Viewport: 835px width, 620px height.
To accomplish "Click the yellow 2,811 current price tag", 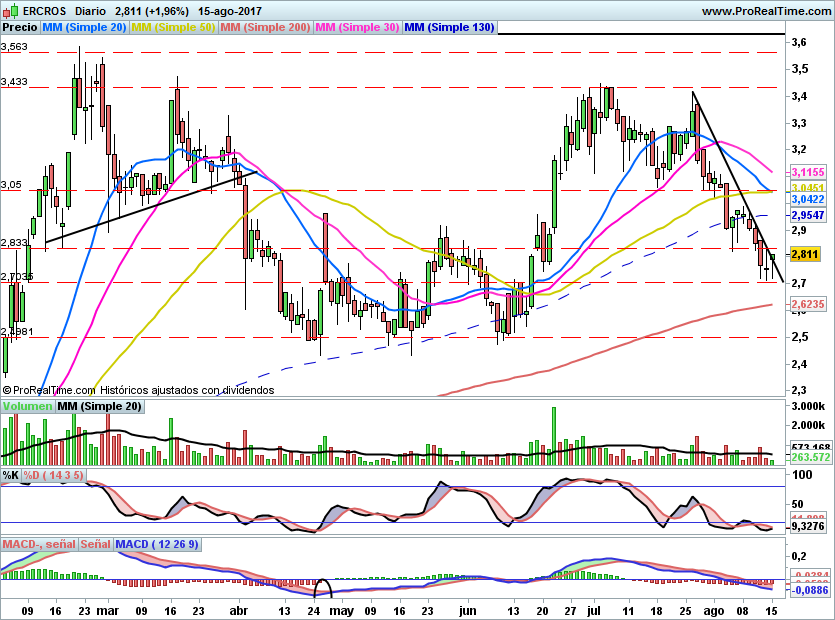I will [x=805, y=255].
